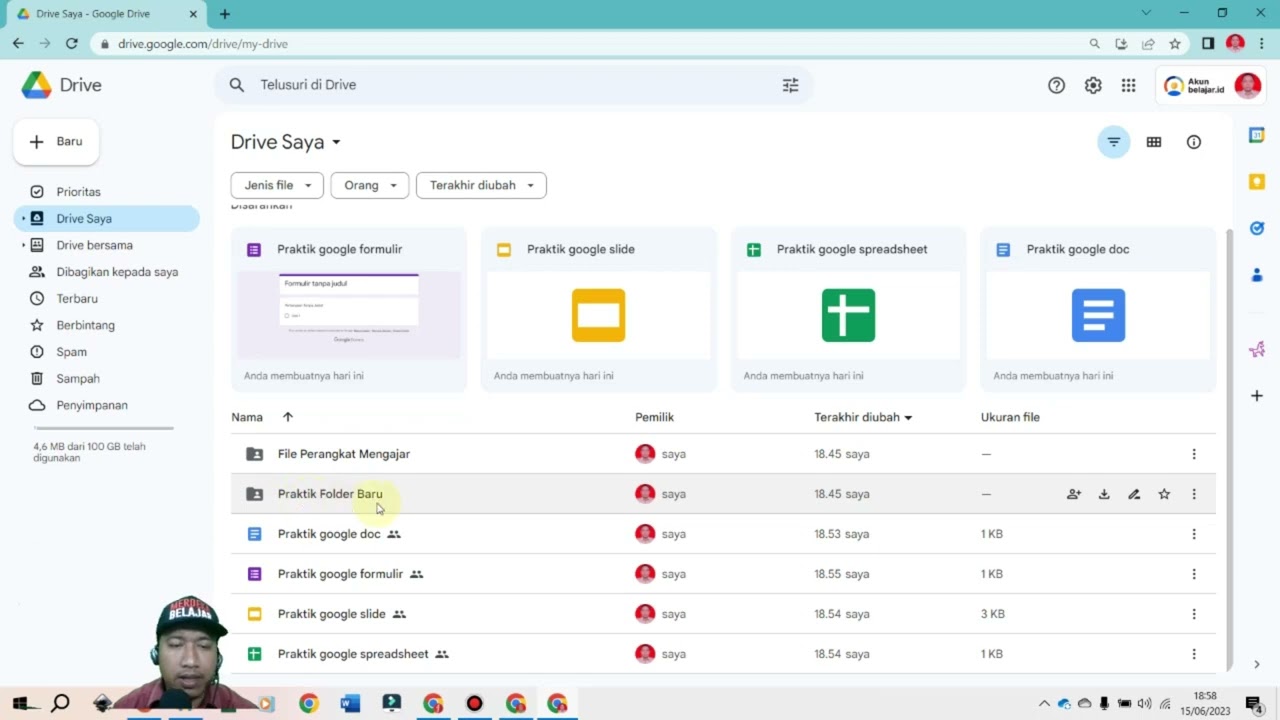
Task: Open the File Perangkat Mengajar folder row
Action: 723,454
